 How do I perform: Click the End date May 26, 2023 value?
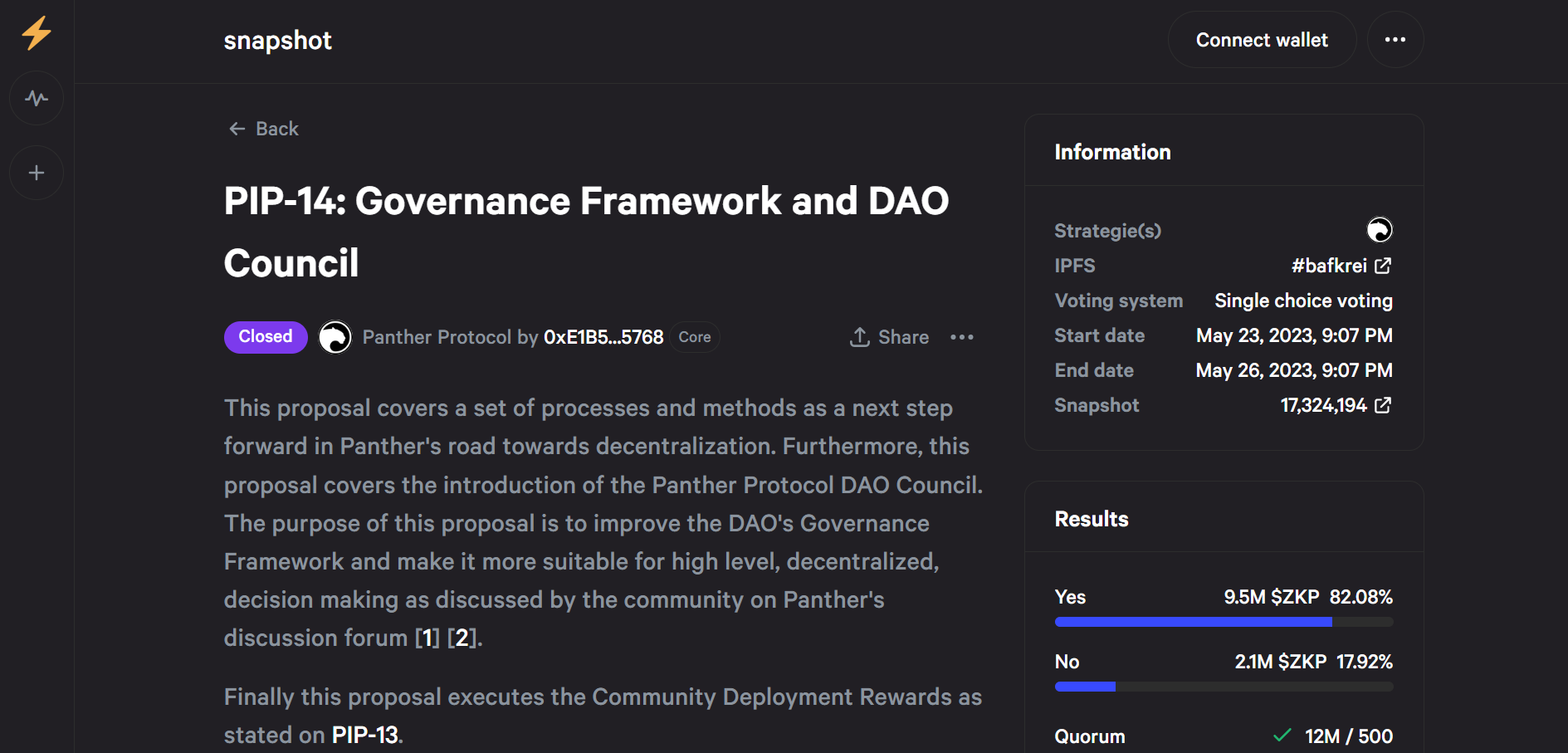[x=1294, y=370]
